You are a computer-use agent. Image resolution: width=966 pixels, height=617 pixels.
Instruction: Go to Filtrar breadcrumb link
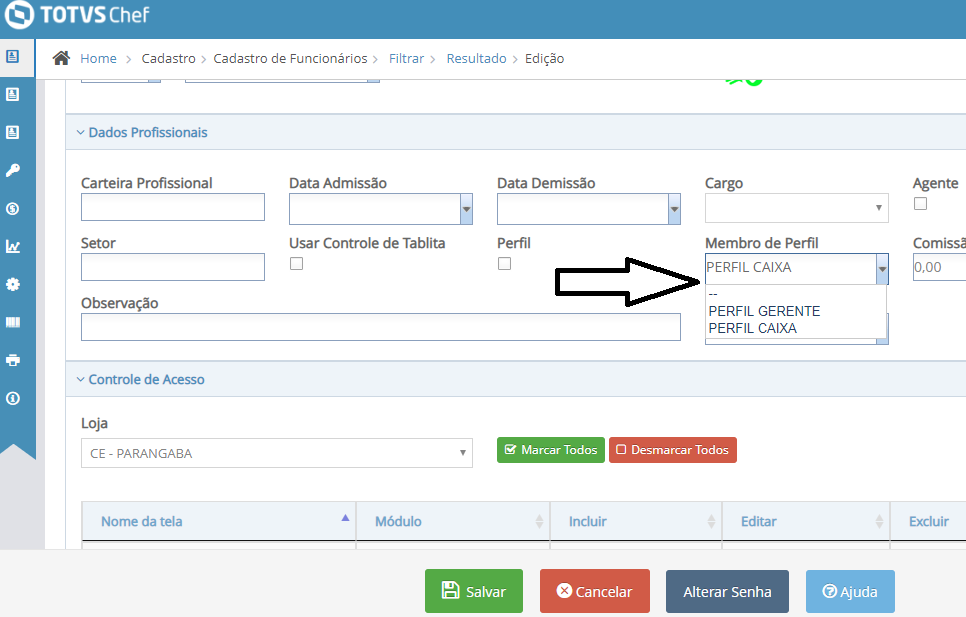pyautogui.click(x=407, y=58)
